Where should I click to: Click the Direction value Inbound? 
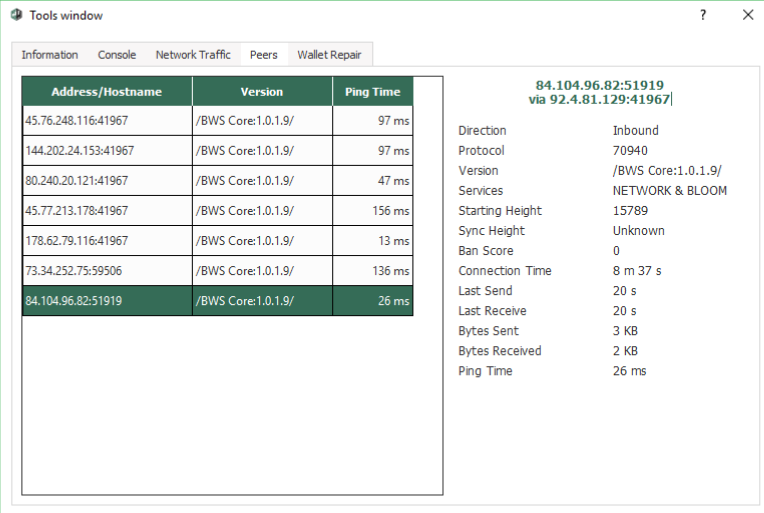[x=635, y=131]
